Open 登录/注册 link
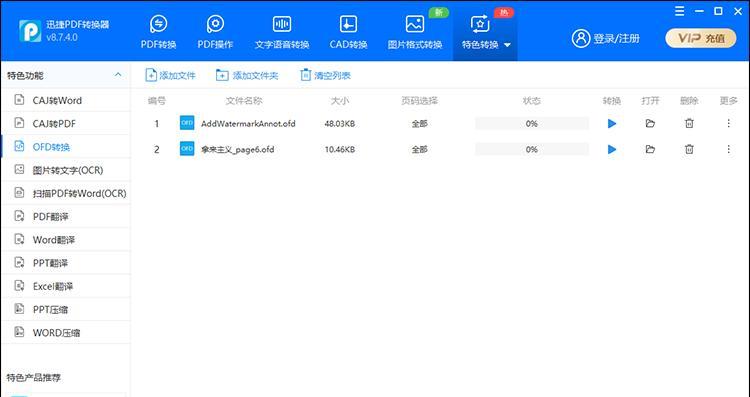 tap(617, 39)
